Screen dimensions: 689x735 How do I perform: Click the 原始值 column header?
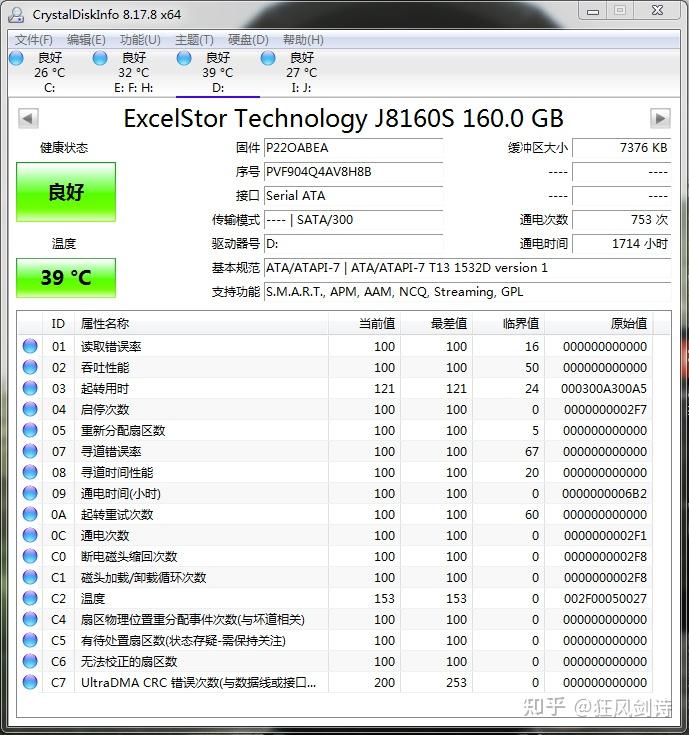point(599,323)
